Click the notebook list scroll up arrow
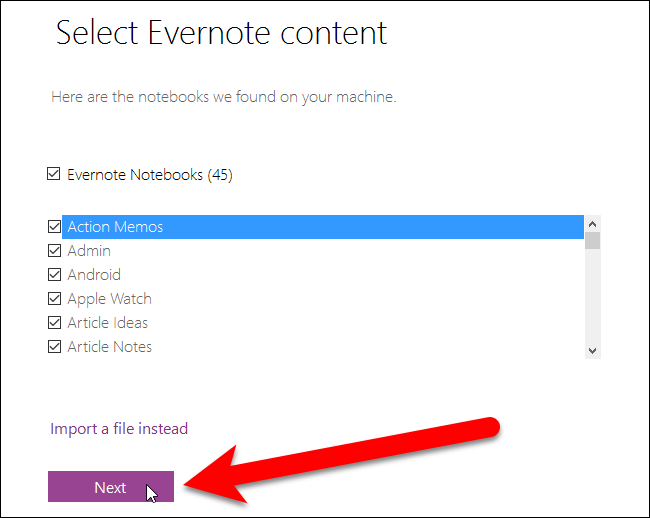650x518 pixels. [x=592, y=224]
